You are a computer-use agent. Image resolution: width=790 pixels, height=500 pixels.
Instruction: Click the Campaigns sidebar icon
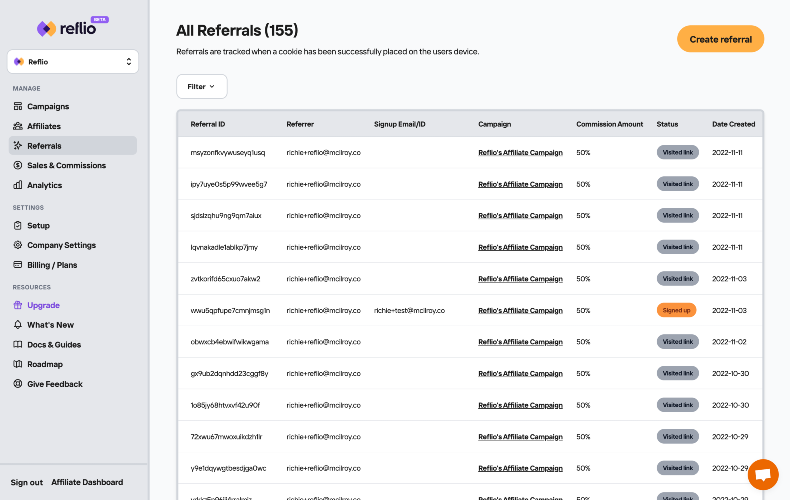[x=18, y=106]
